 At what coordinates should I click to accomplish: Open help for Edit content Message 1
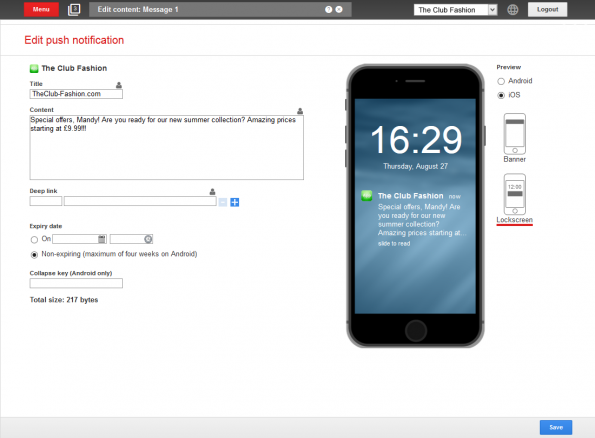click(329, 9)
